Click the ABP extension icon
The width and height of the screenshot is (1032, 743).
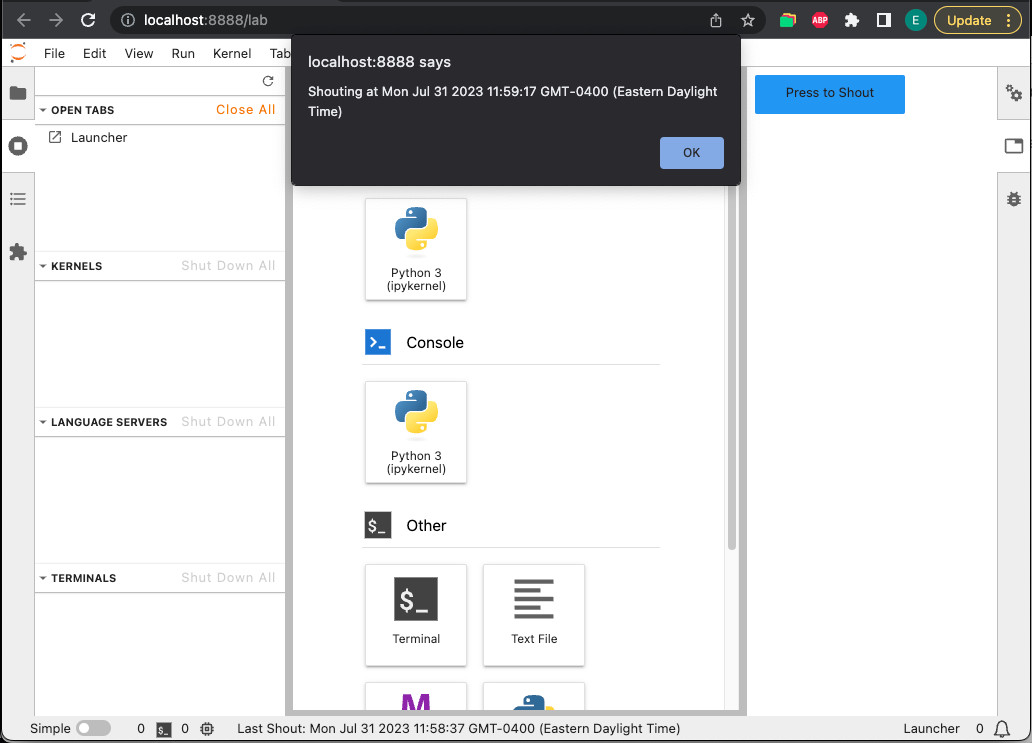819,20
